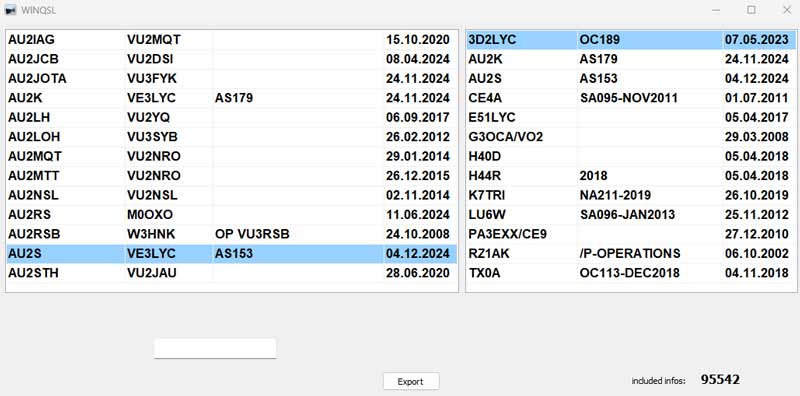
Task: Maximize the WINQSL window
Action: [751, 10]
